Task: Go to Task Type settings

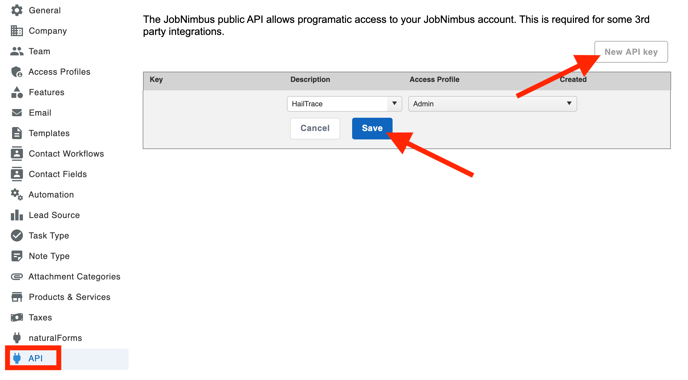Action: coord(49,236)
